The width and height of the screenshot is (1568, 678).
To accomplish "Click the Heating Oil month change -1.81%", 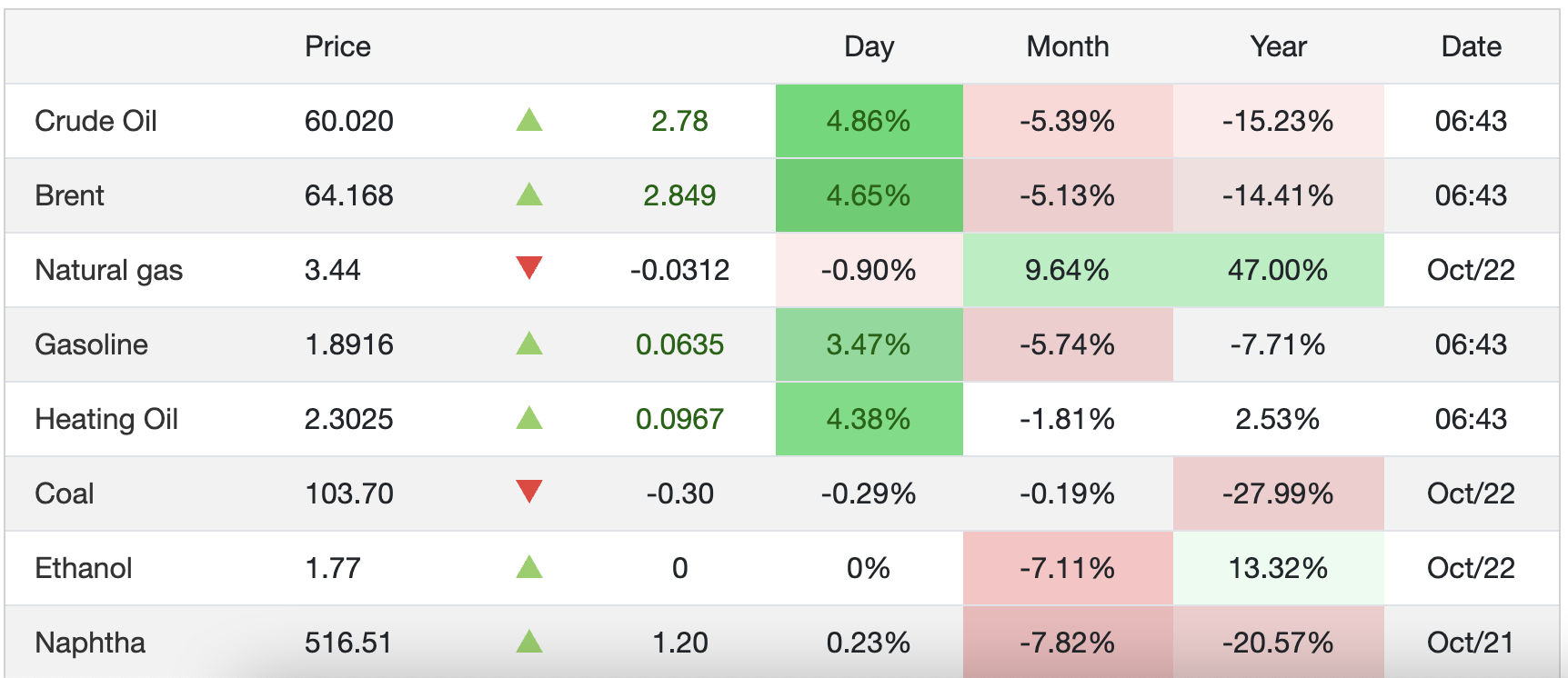I will (x=1068, y=419).
